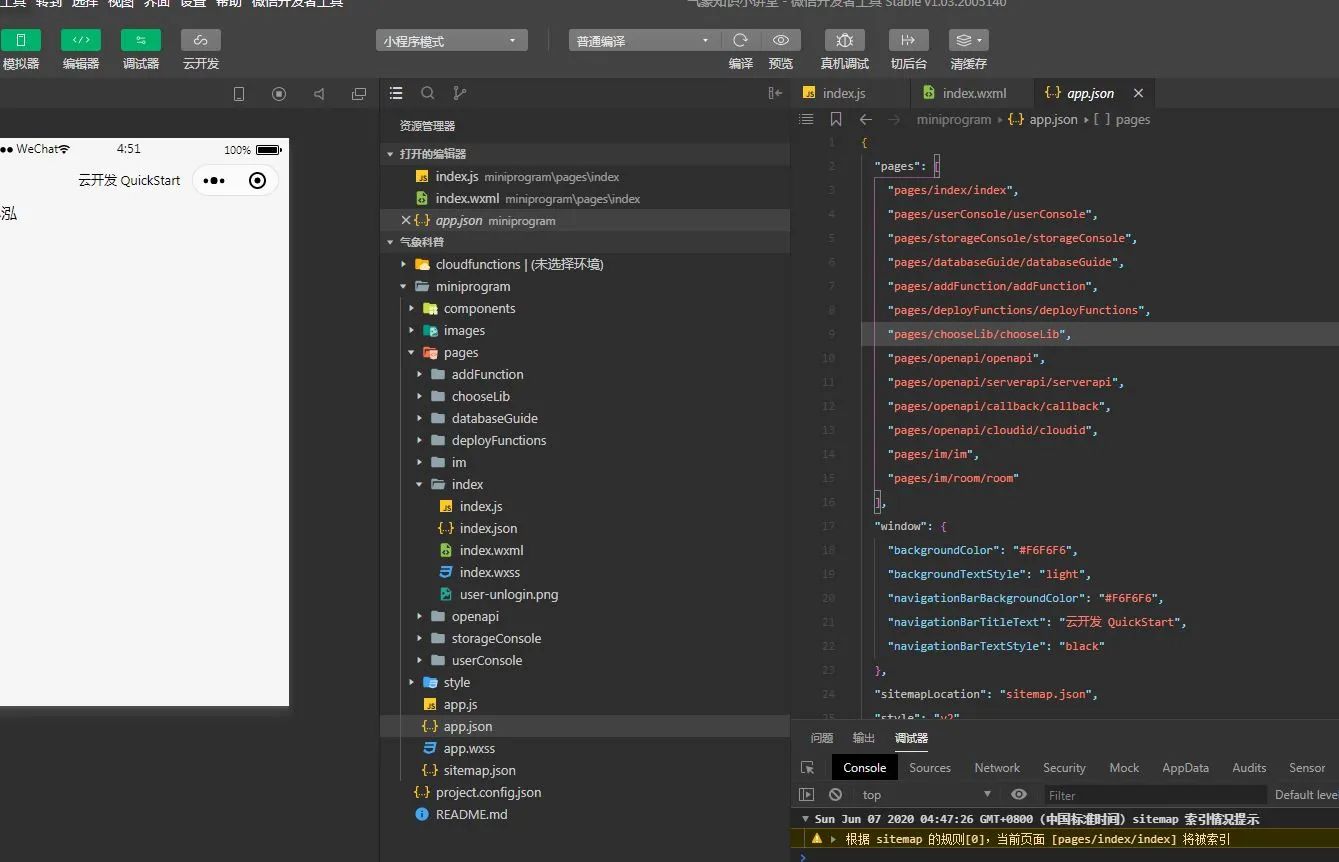
Task: Select the Sources devtools tab
Action: tap(930, 768)
